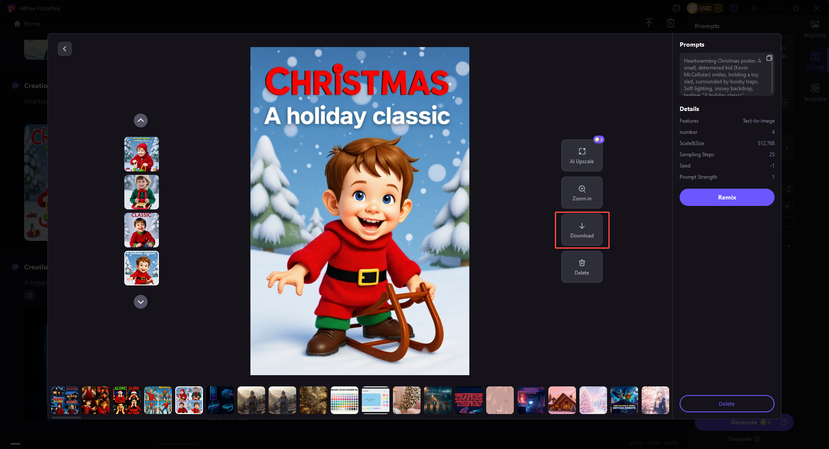Open the four-panel Christmas kid thumbnail in the filmstrip
829x449 pixels.
pos(189,400)
